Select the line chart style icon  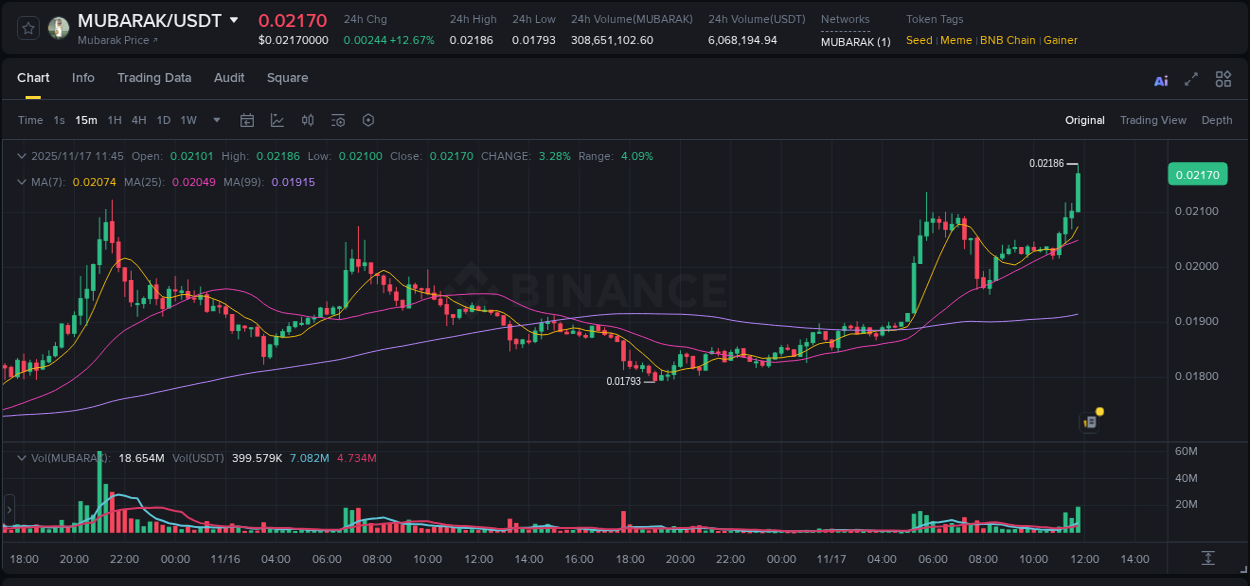(277, 120)
